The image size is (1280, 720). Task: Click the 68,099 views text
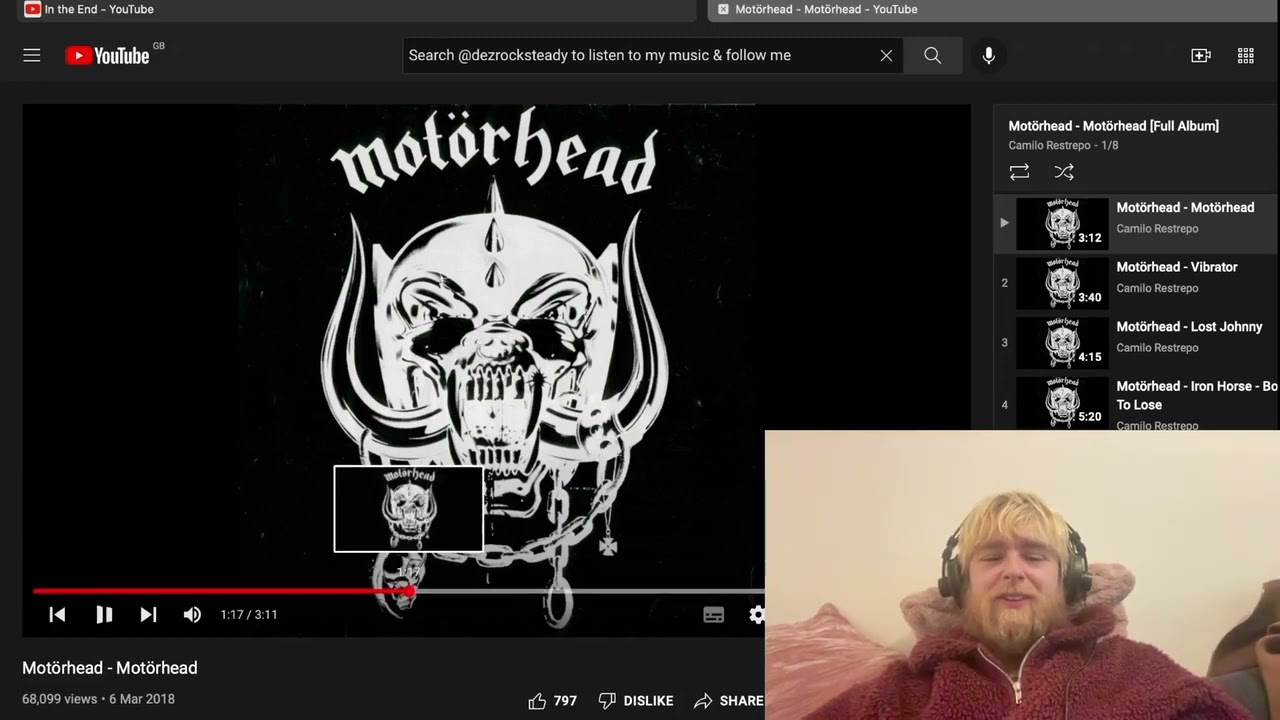click(x=59, y=700)
